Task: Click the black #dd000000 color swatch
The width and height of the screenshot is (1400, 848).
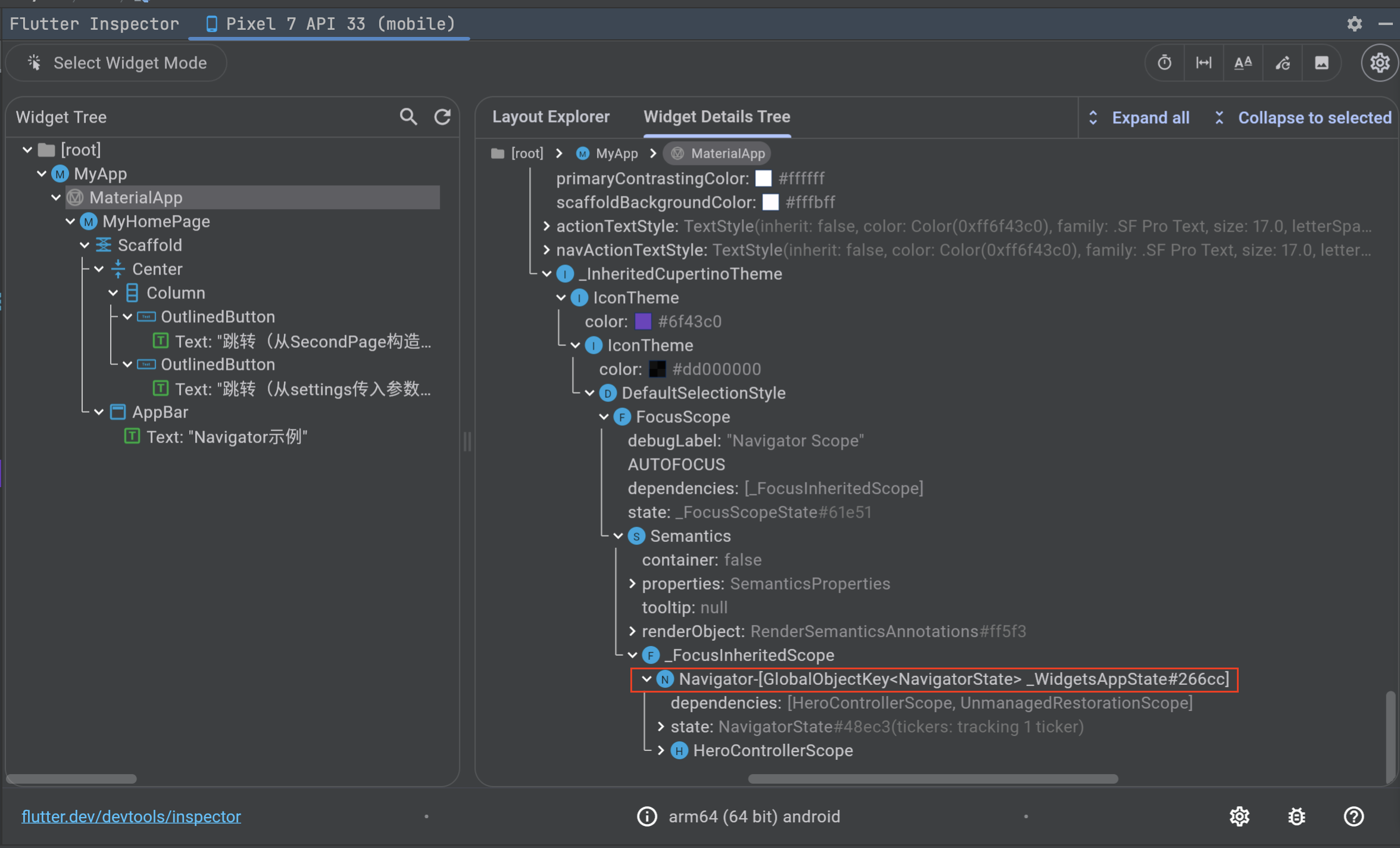Action: tap(657, 369)
